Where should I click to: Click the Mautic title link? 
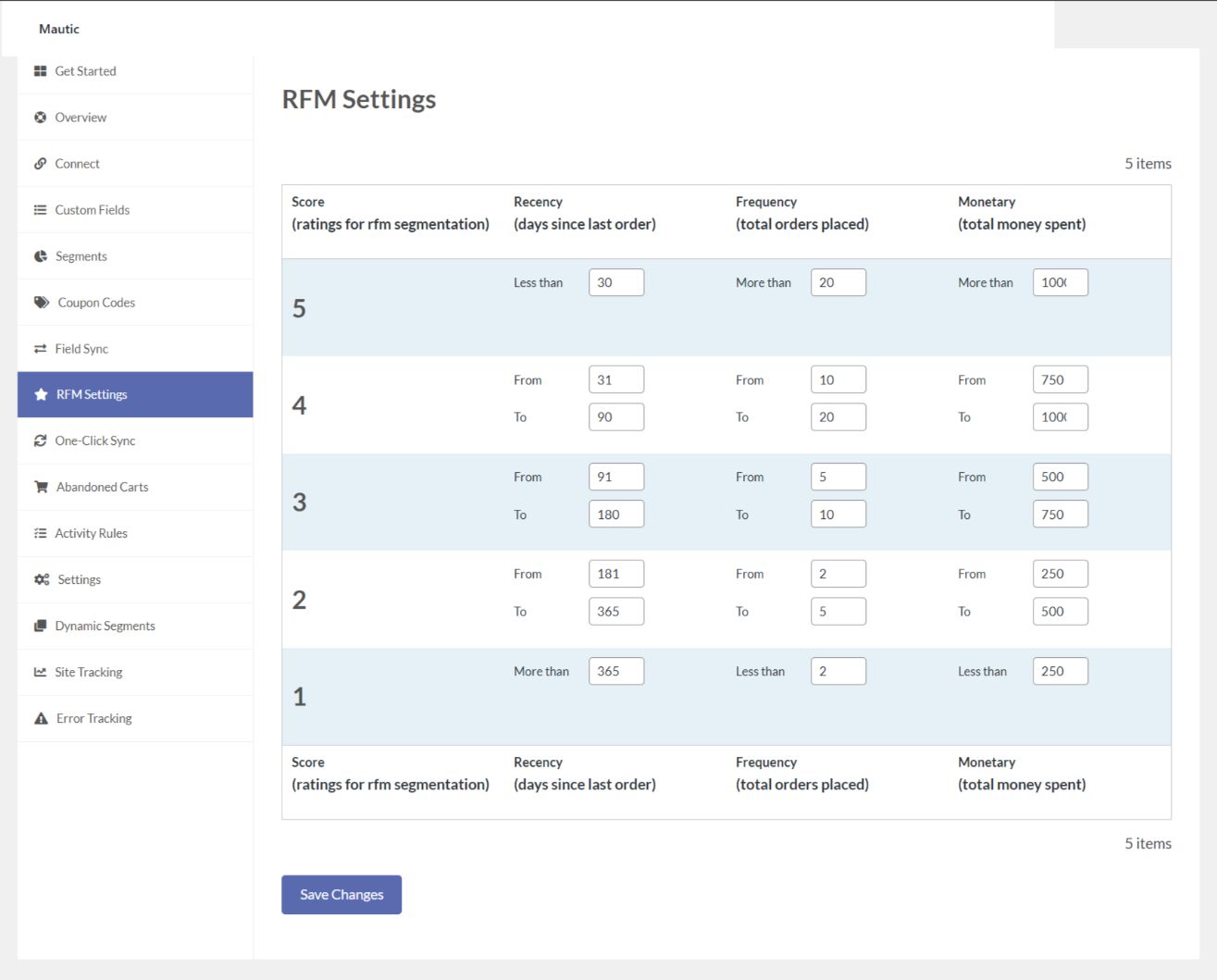tap(59, 29)
